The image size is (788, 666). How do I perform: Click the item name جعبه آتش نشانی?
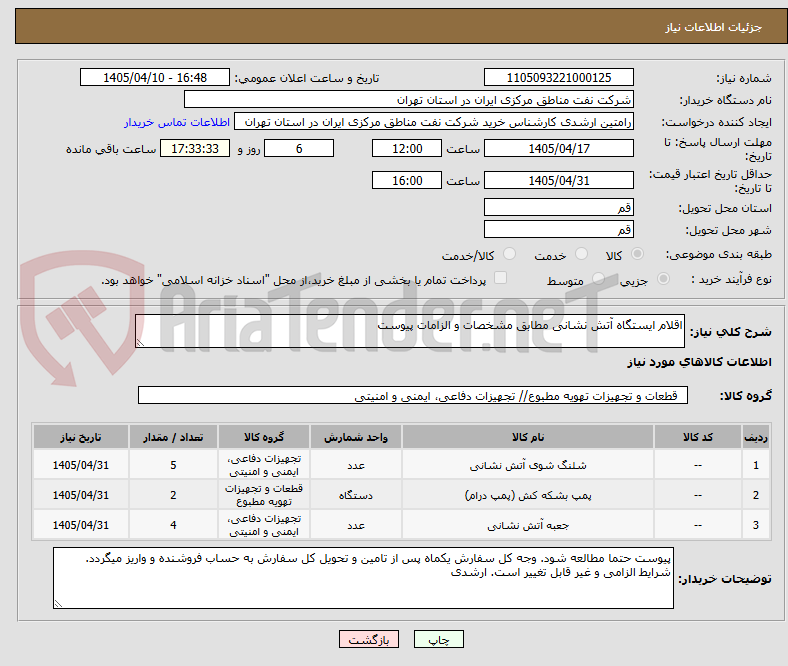[x=528, y=525]
